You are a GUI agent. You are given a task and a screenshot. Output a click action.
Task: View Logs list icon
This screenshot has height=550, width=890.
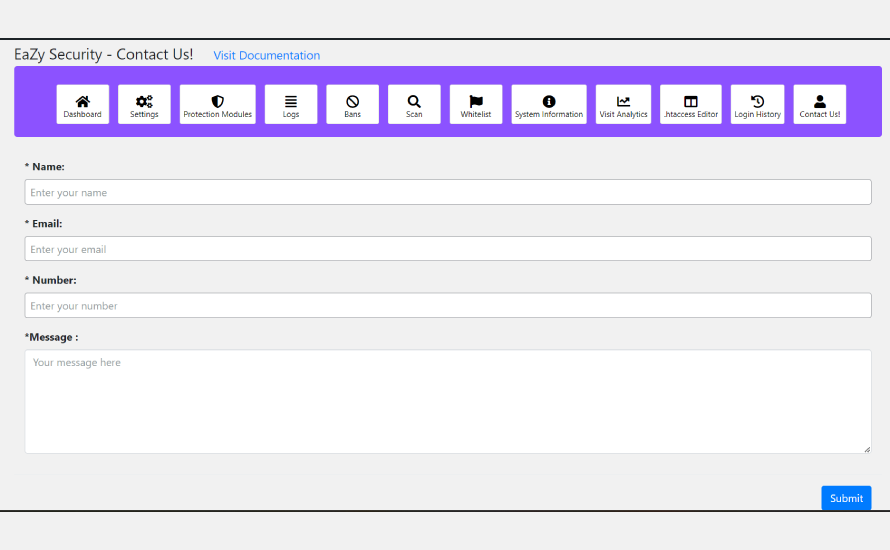[x=291, y=104]
